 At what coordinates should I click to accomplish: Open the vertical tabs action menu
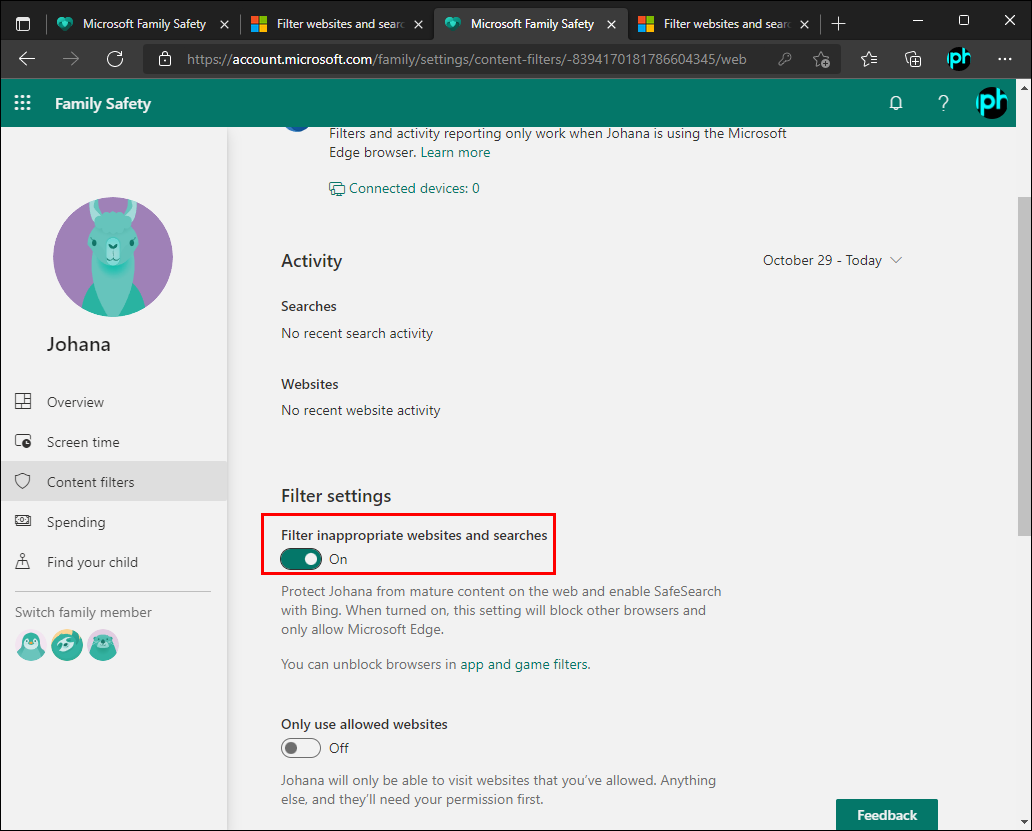(x=23, y=24)
